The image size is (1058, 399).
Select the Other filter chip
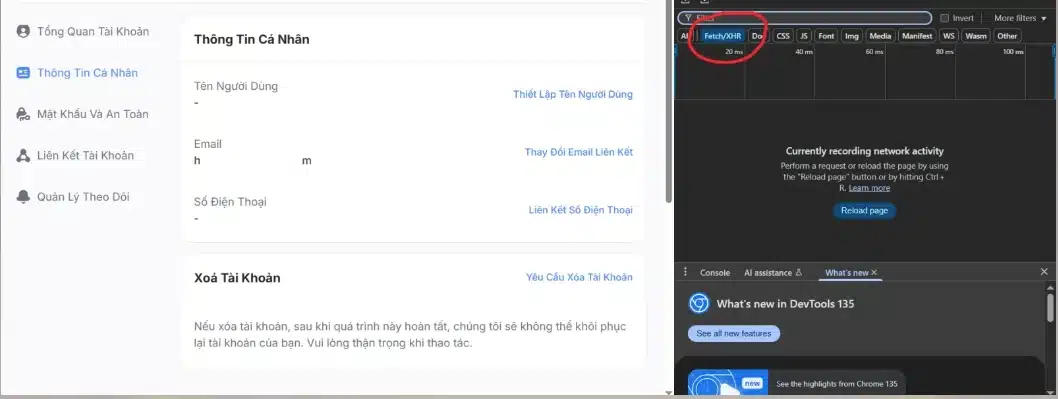(x=1007, y=36)
